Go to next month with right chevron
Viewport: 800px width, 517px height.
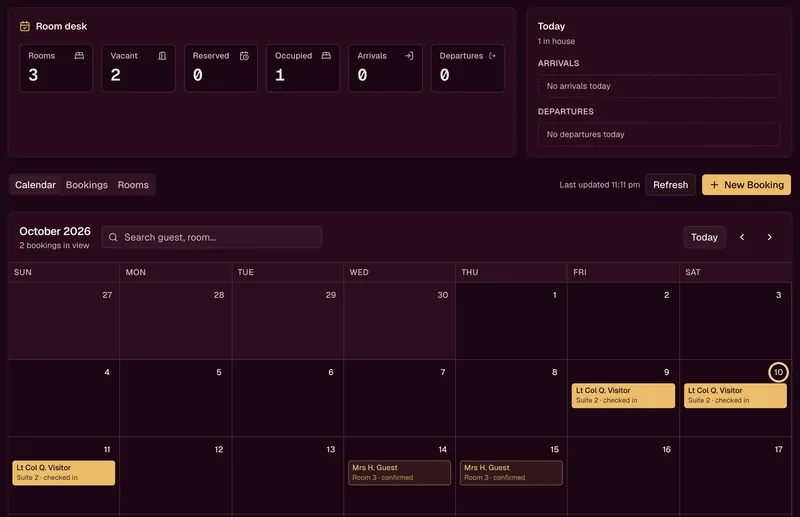click(x=769, y=237)
